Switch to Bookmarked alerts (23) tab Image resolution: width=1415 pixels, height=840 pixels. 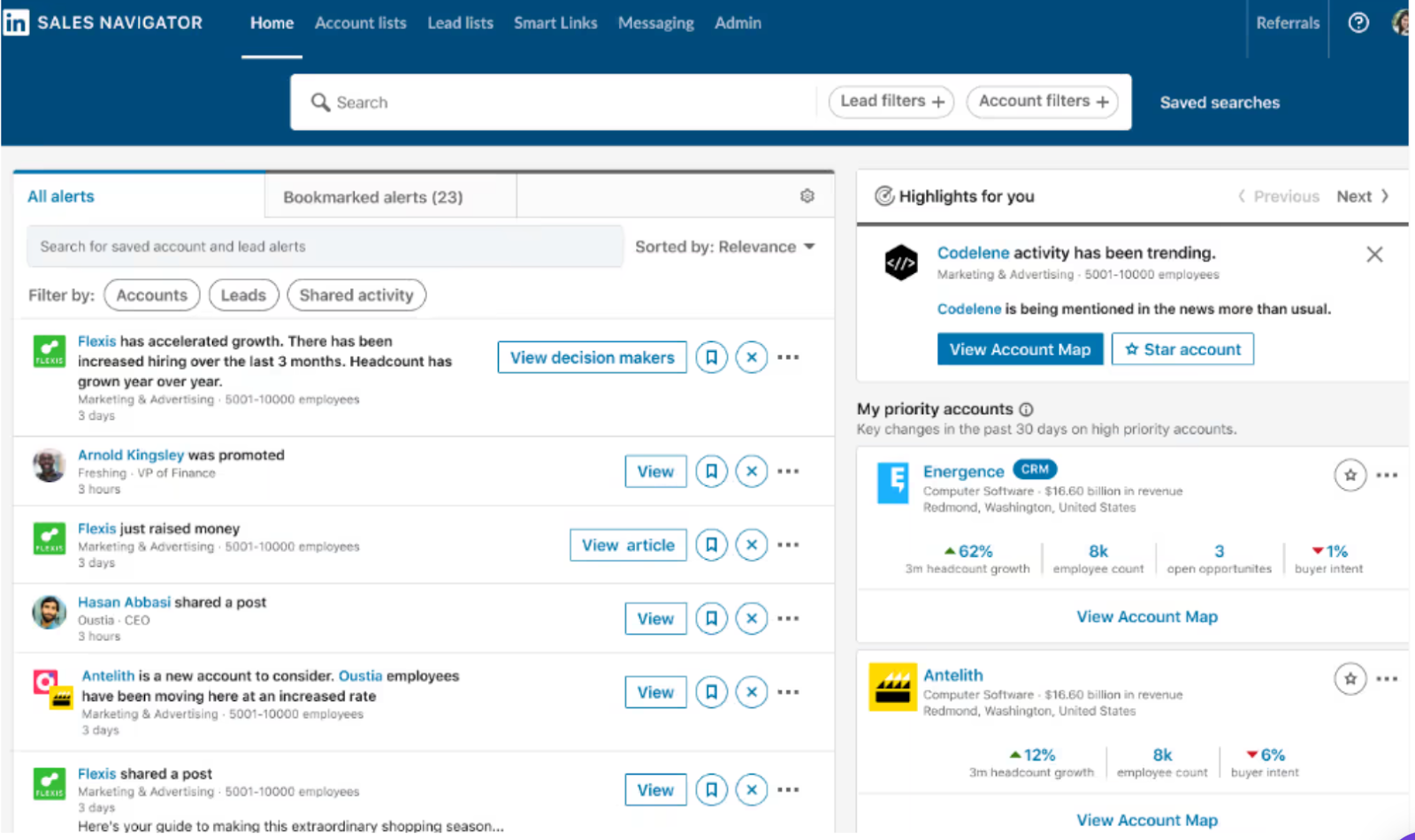(390, 195)
